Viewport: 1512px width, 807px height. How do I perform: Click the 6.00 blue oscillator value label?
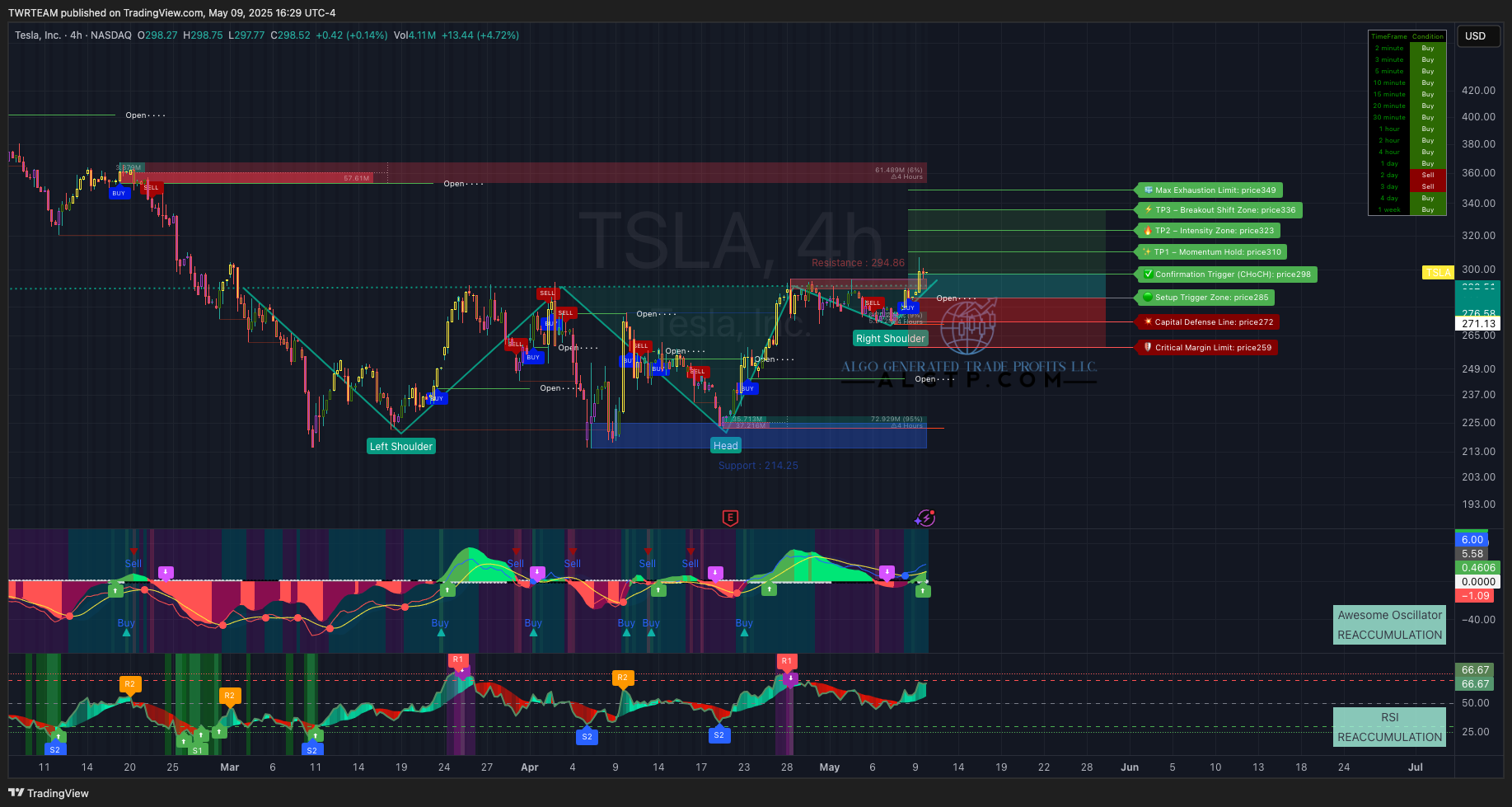[x=1472, y=540]
